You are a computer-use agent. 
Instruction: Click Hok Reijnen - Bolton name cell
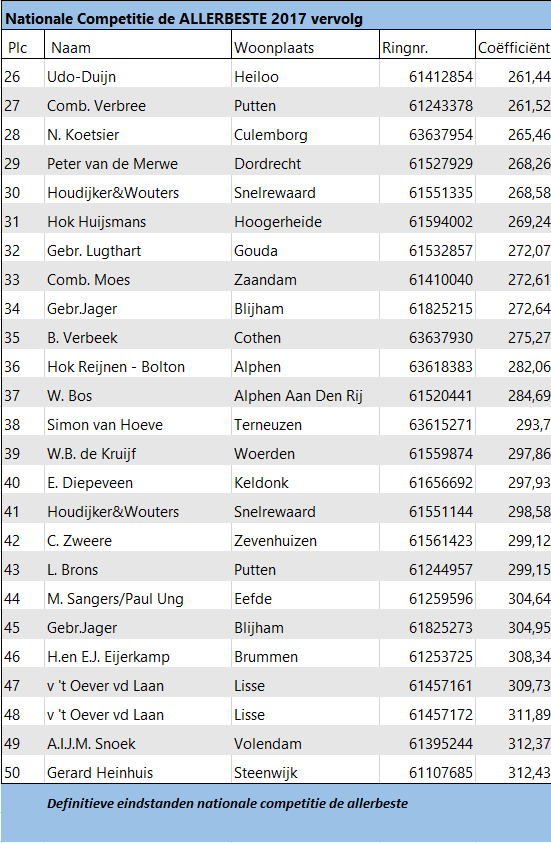[138, 365]
